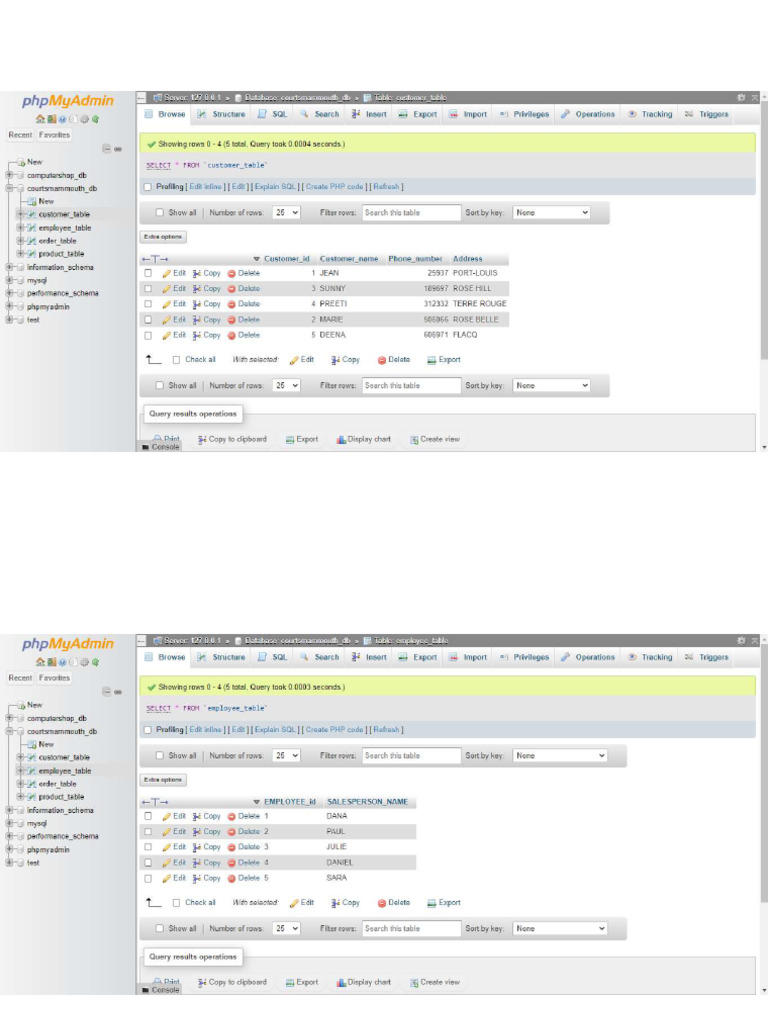Click Extra options button in customer_table window

click(x=163, y=237)
